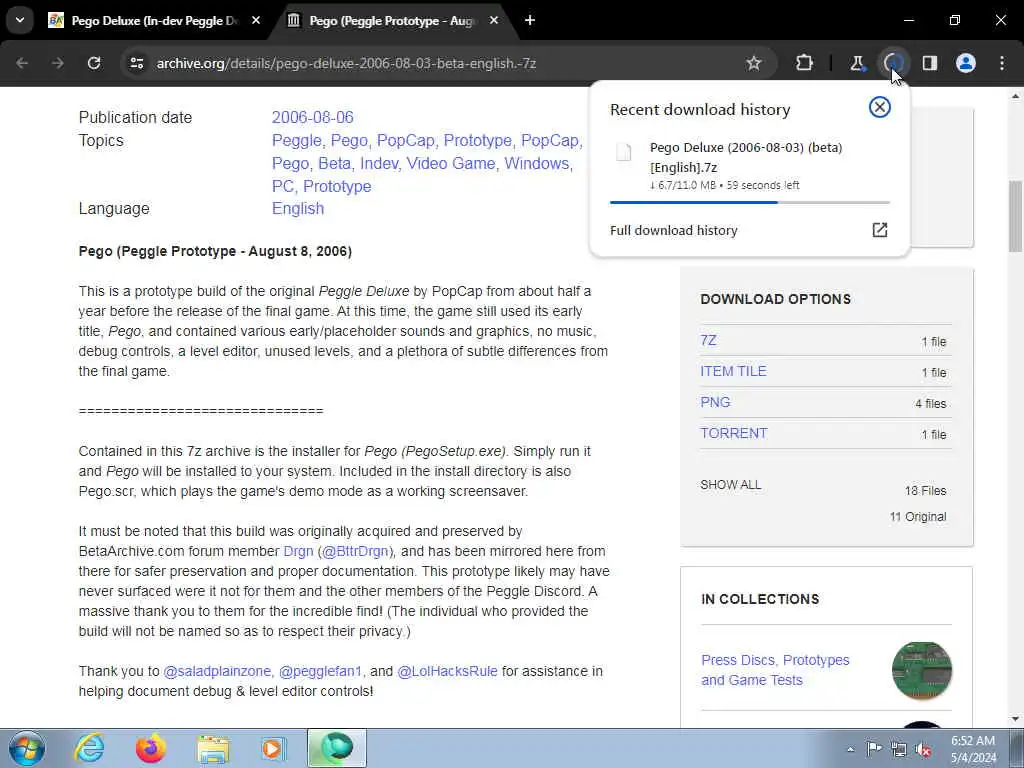Open the Chrome three-dot menu
Image resolution: width=1024 pixels, height=768 pixels.
[x=1002, y=63]
